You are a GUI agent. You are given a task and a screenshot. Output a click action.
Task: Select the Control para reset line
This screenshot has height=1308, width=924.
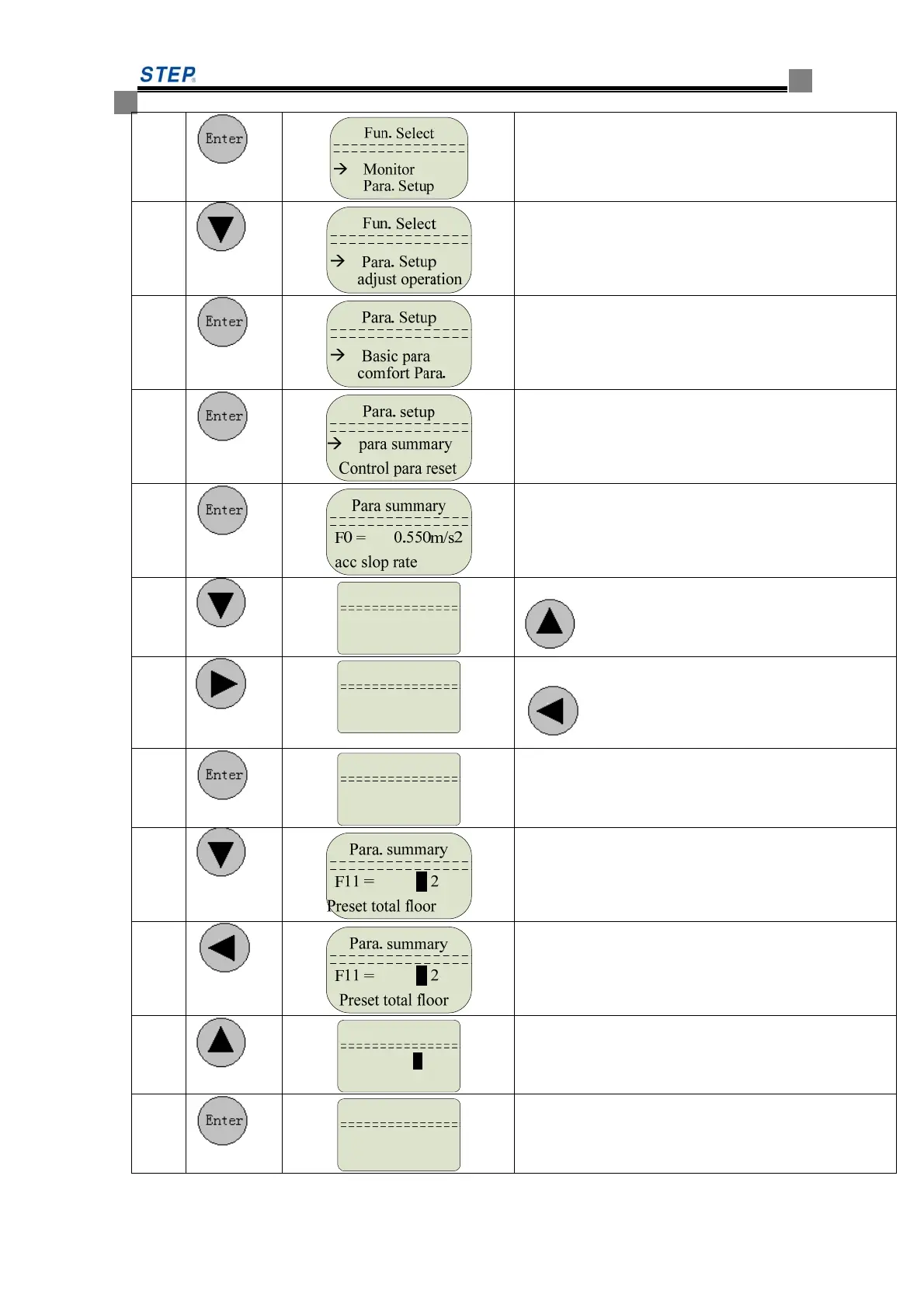click(x=398, y=468)
